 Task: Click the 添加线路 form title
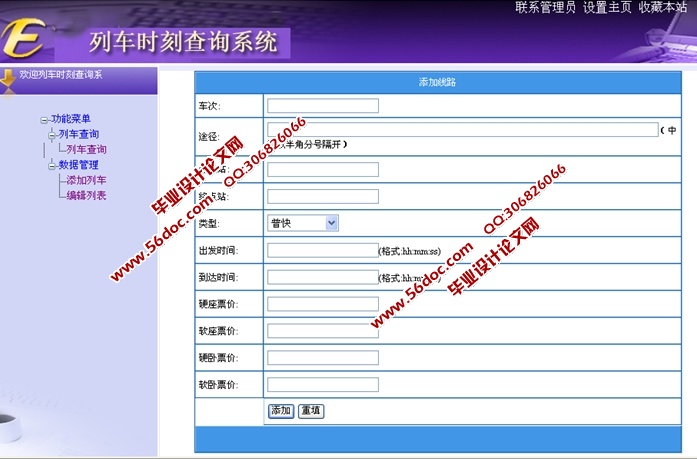437,82
